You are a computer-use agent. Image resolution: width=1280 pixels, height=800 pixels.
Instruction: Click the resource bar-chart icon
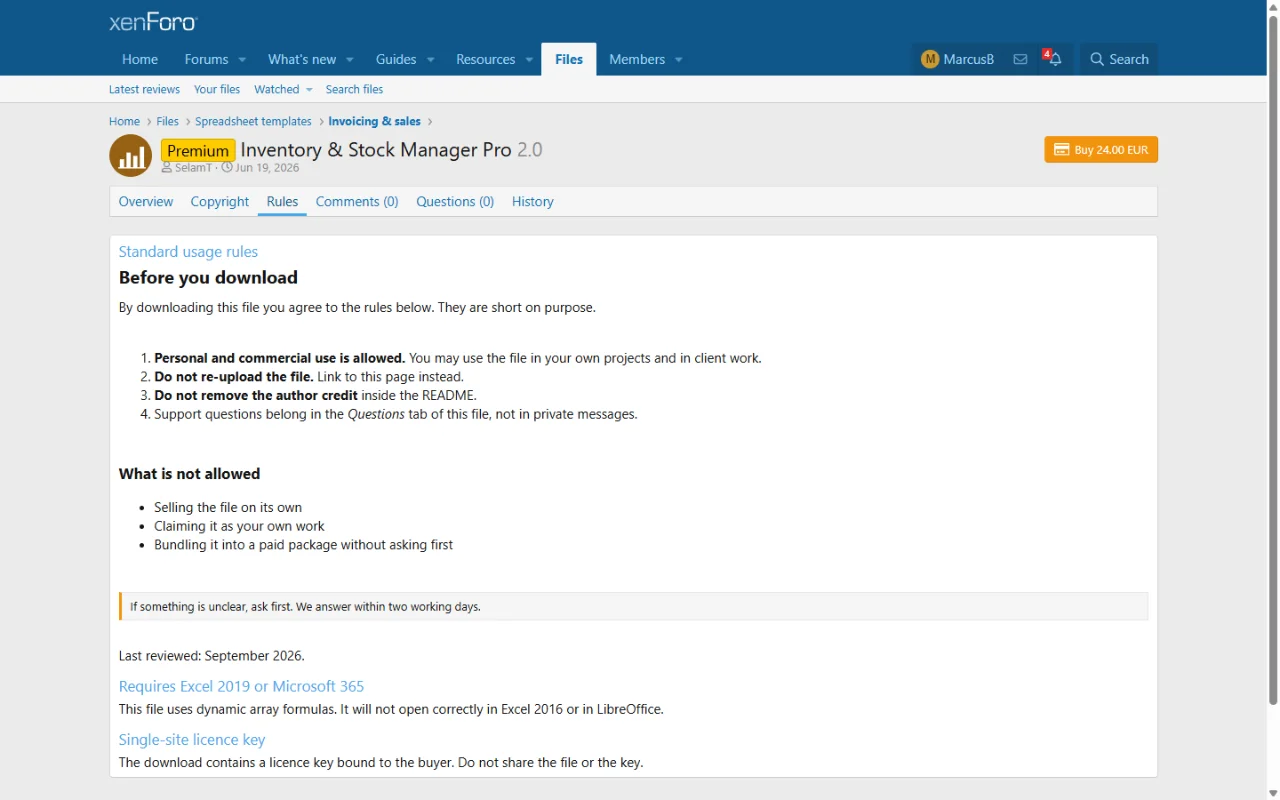pyautogui.click(x=130, y=156)
